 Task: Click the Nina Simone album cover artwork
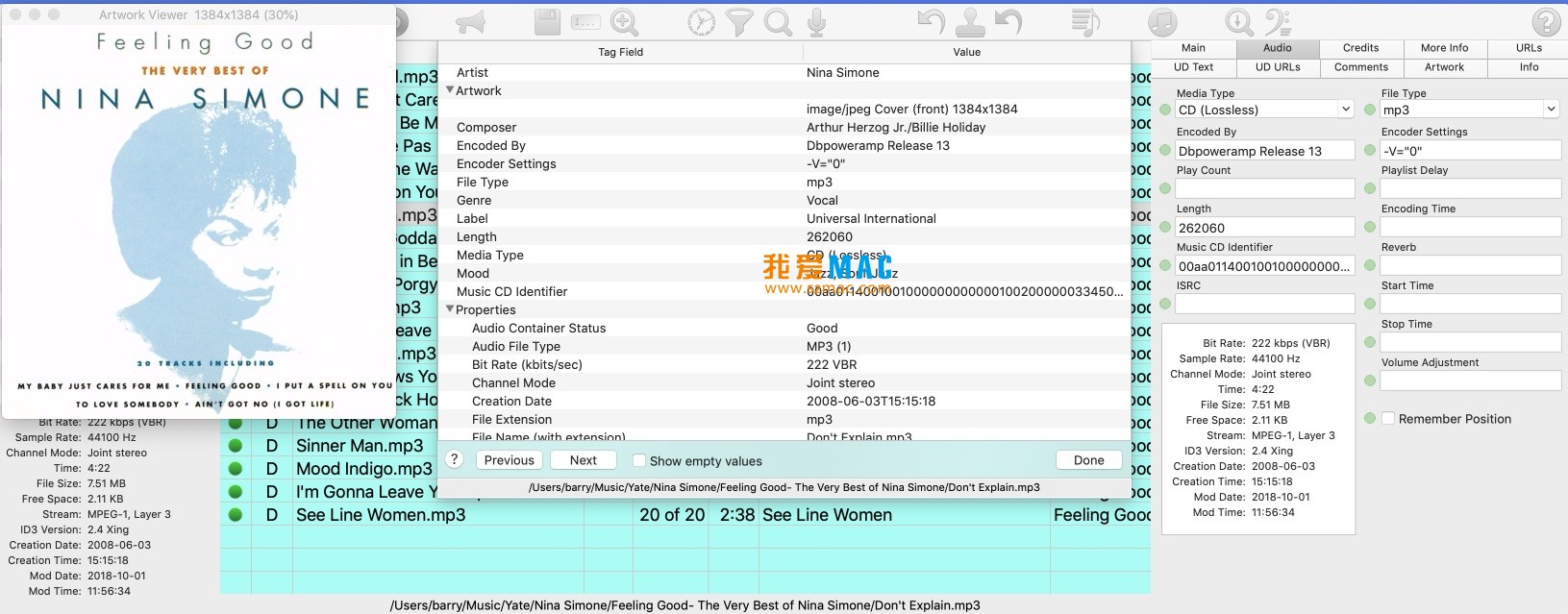(199, 220)
